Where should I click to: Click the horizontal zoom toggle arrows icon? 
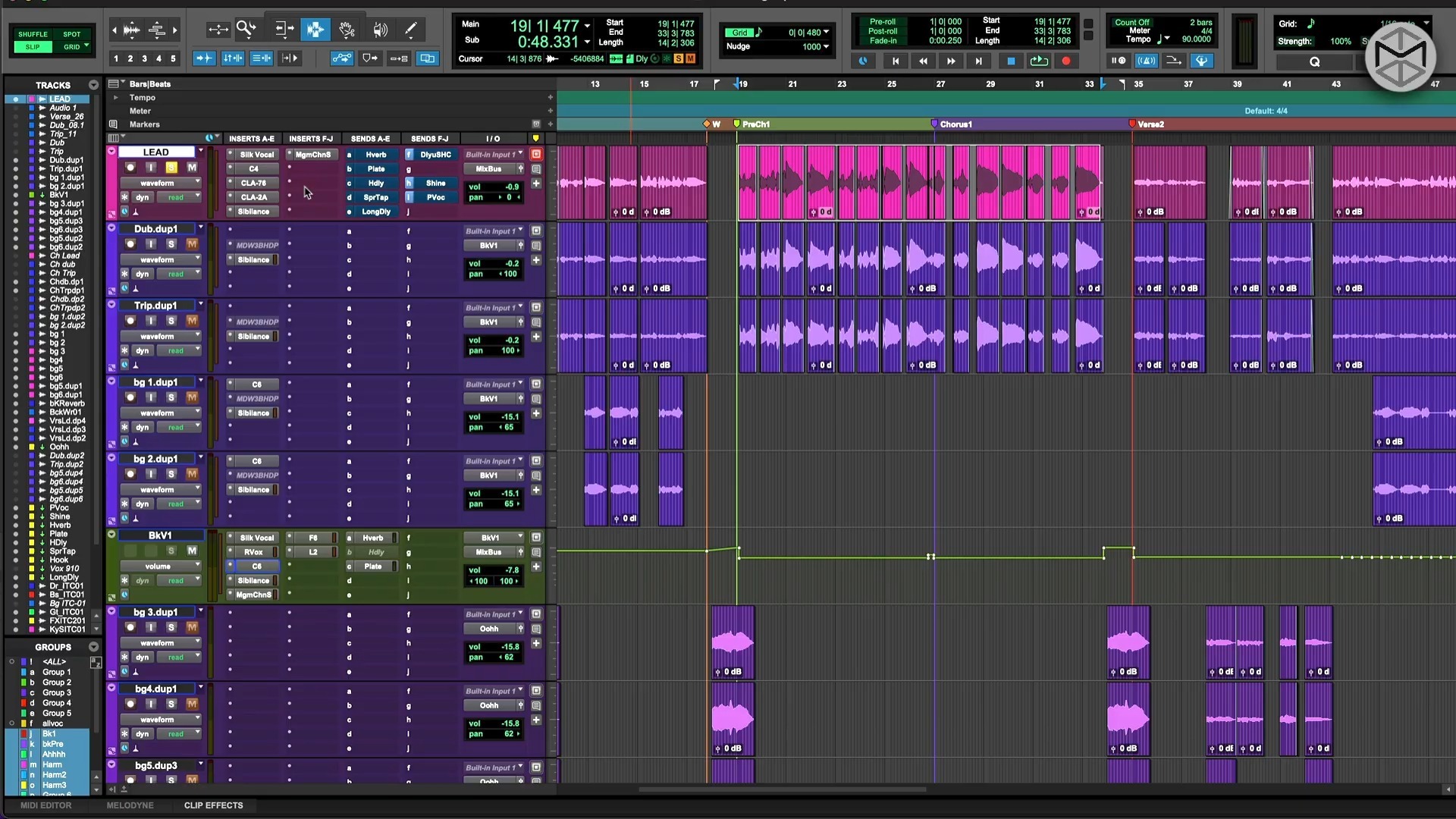[x=218, y=30]
